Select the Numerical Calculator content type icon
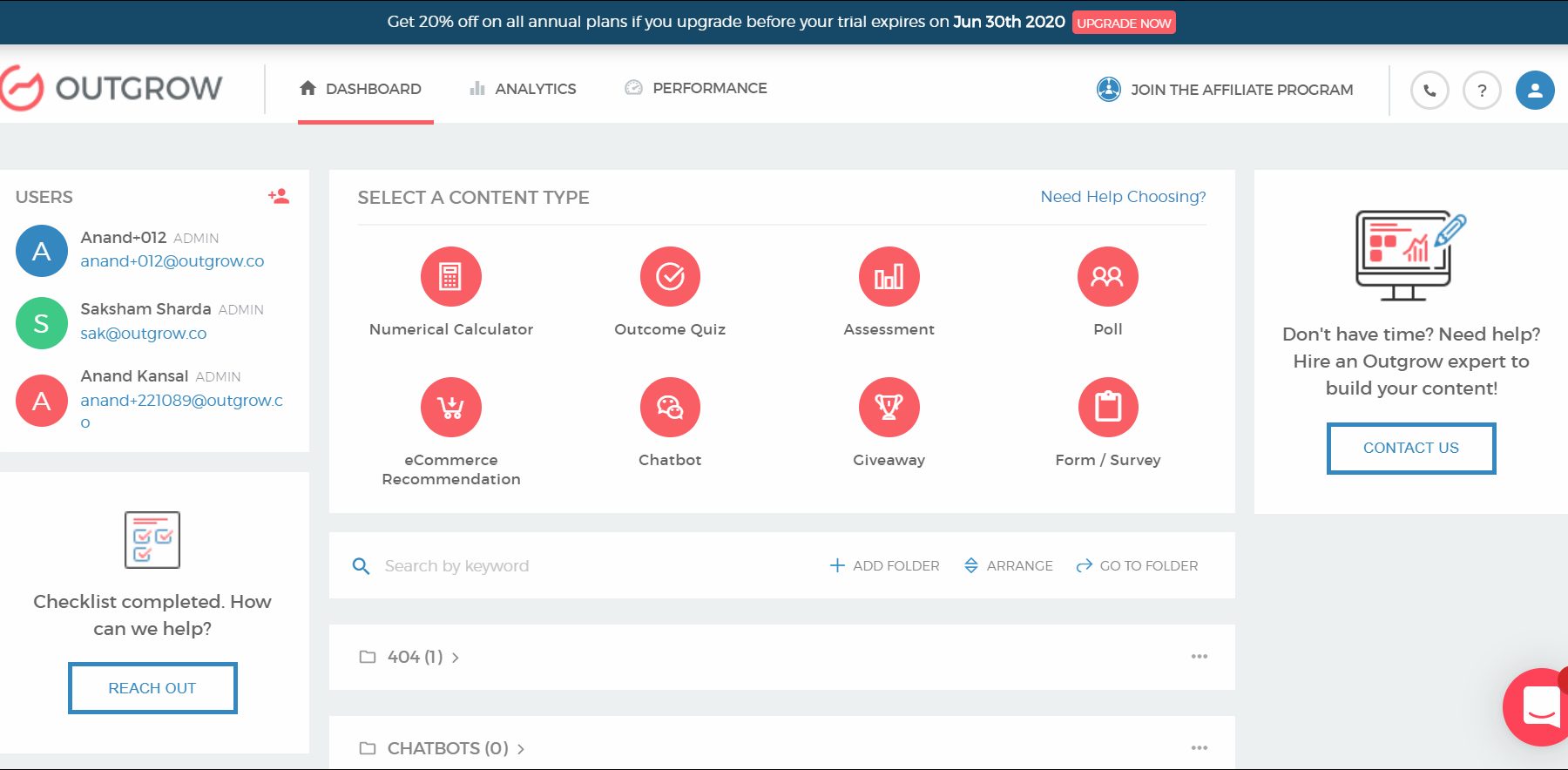 [x=450, y=277]
